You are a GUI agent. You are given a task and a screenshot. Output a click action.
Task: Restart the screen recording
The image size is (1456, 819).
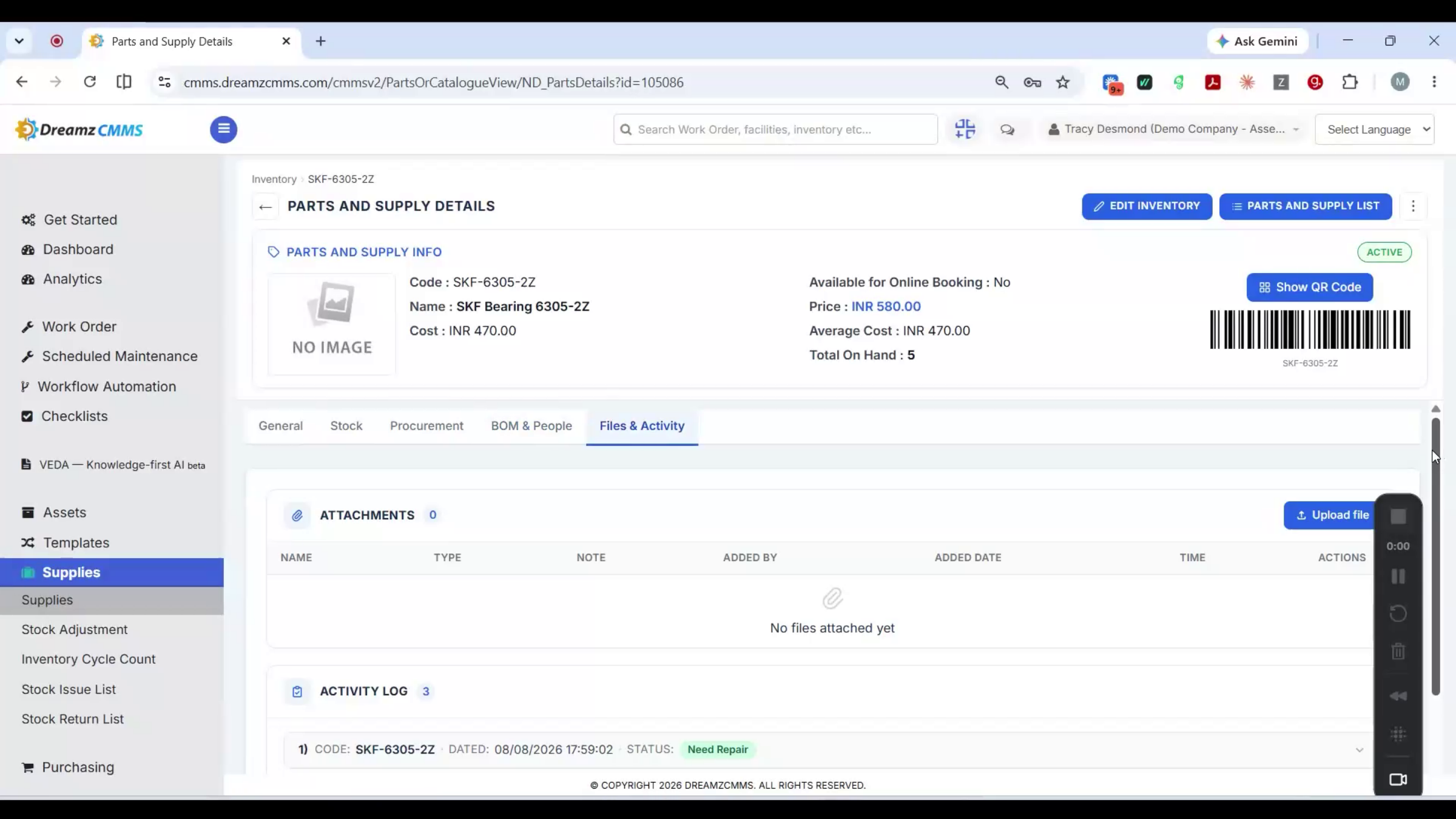tap(1398, 613)
